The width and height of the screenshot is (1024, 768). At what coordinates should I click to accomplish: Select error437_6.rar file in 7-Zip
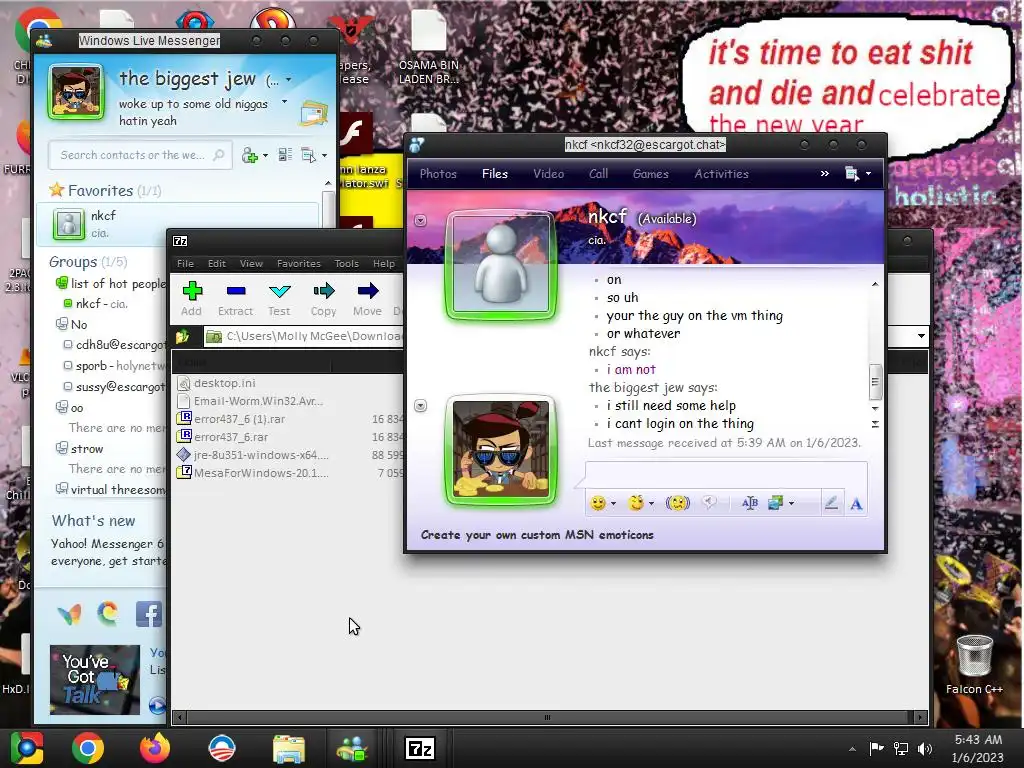[231, 437]
